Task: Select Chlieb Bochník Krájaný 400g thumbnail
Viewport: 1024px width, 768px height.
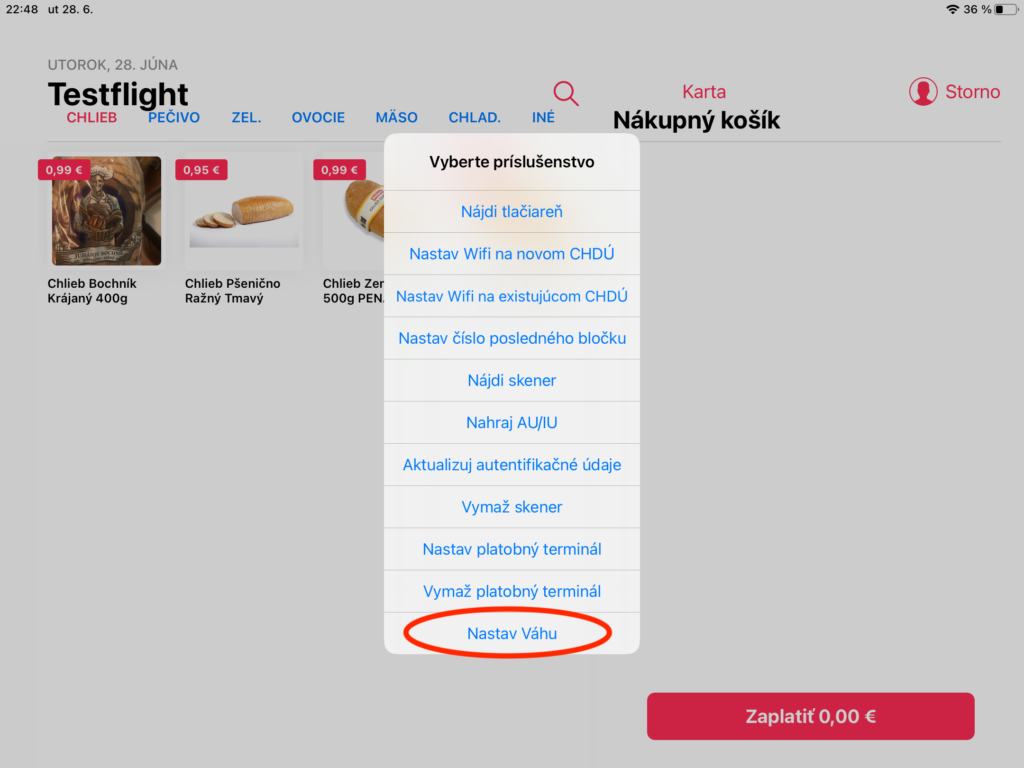Action: (106, 210)
